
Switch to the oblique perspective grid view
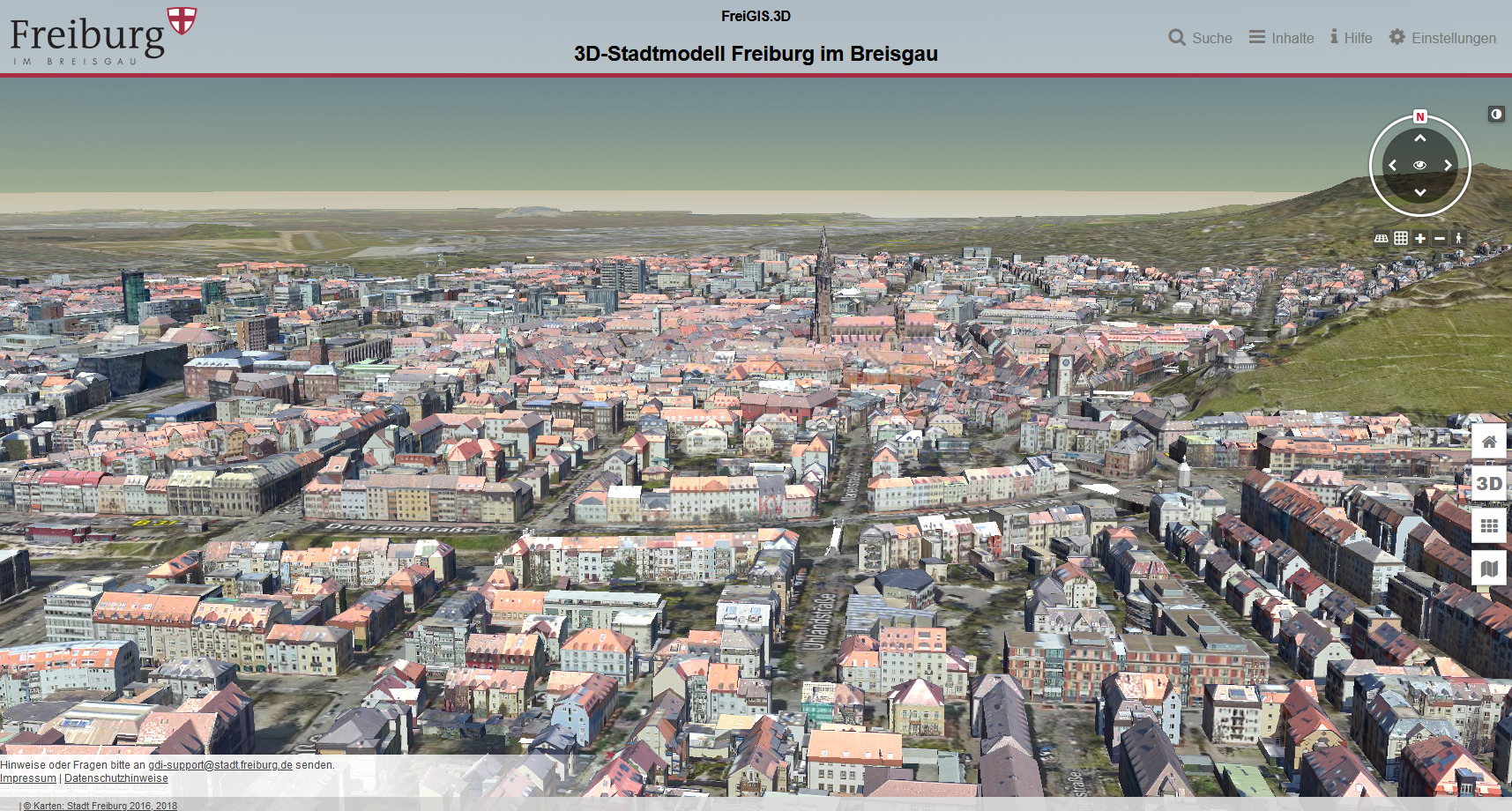tap(1382, 239)
